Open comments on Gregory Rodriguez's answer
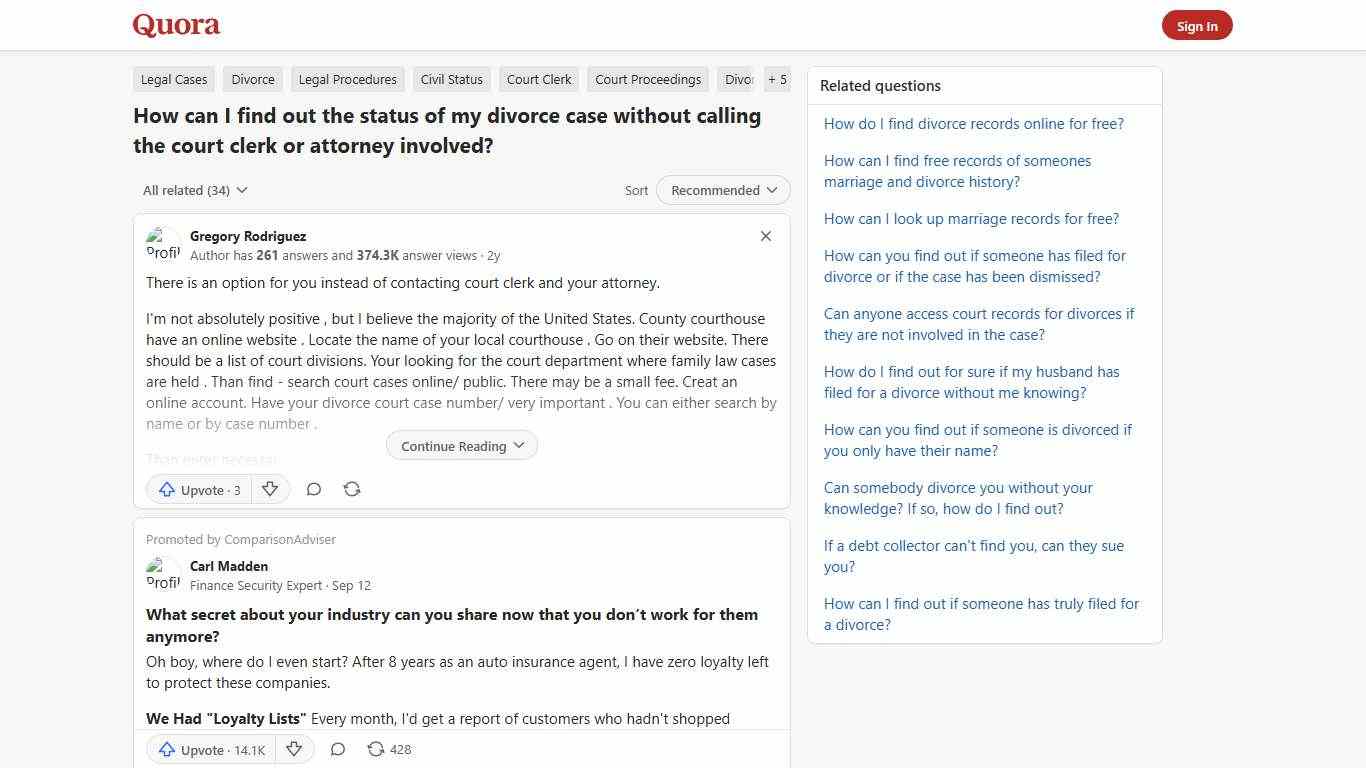 coord(314,489)
